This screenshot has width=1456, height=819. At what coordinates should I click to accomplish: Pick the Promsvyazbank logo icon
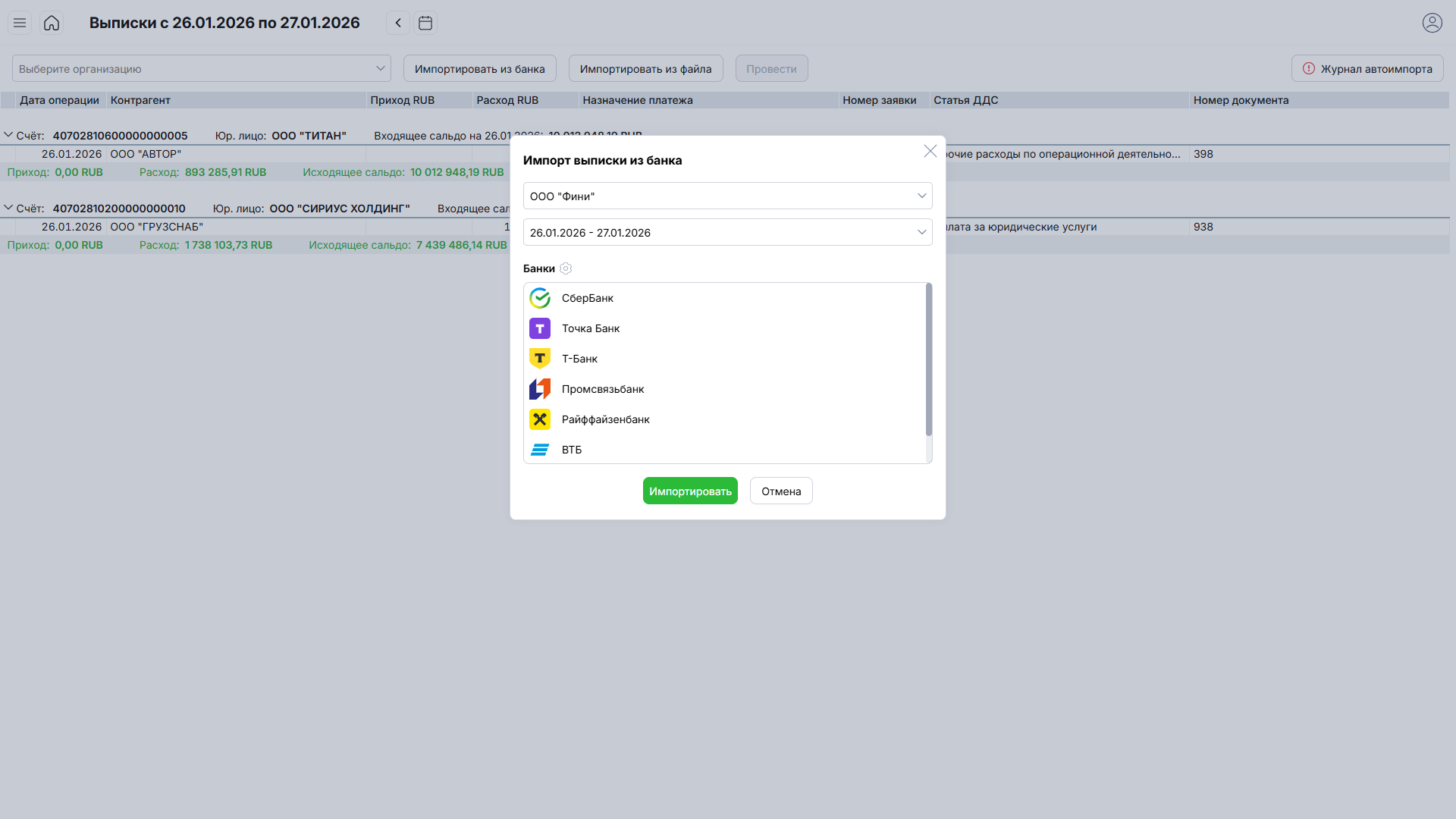pyautogui.click(x=539, y=389)
